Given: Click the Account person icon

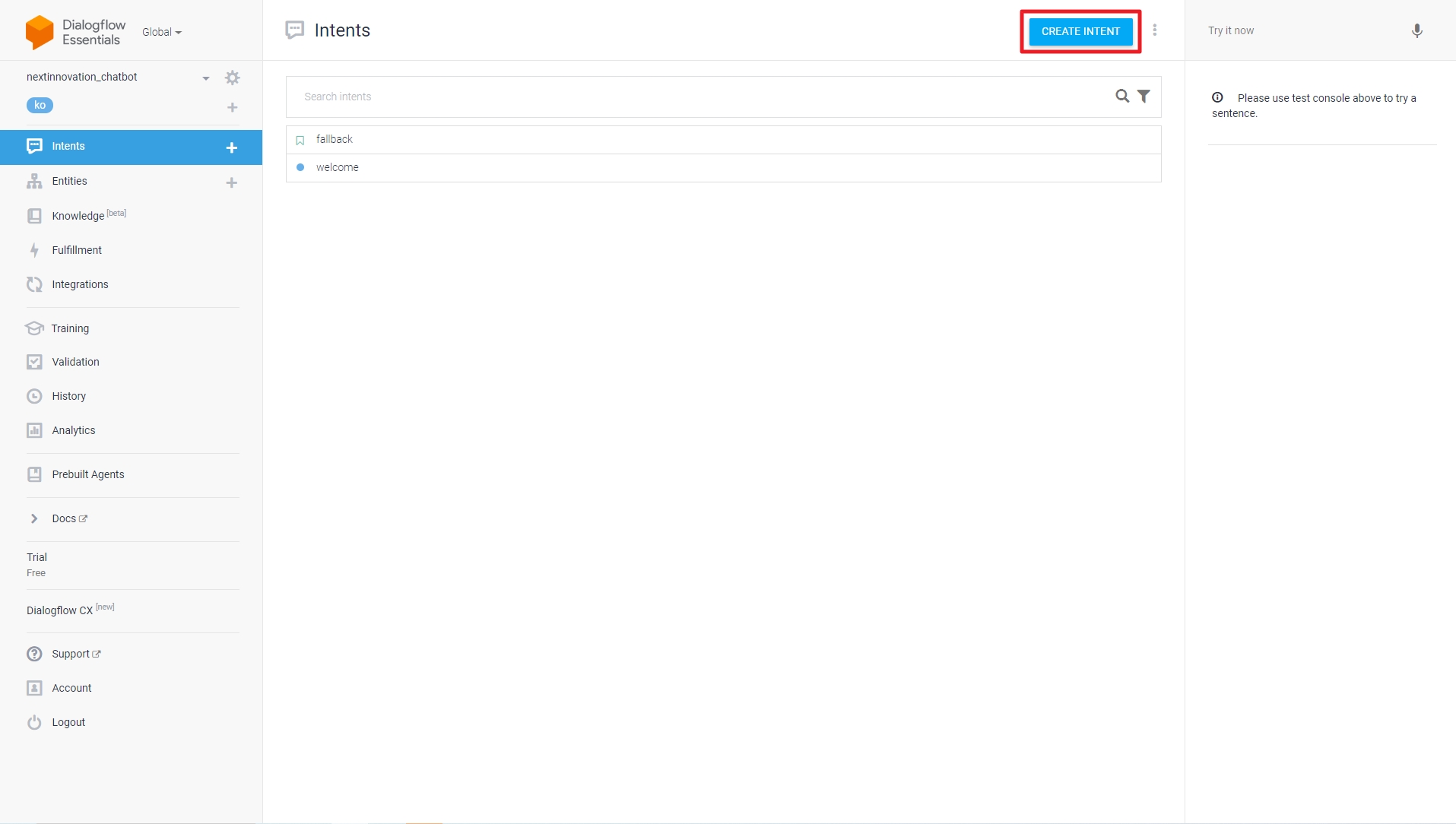Looking at the screenshot, I should (x=34, y=688).
